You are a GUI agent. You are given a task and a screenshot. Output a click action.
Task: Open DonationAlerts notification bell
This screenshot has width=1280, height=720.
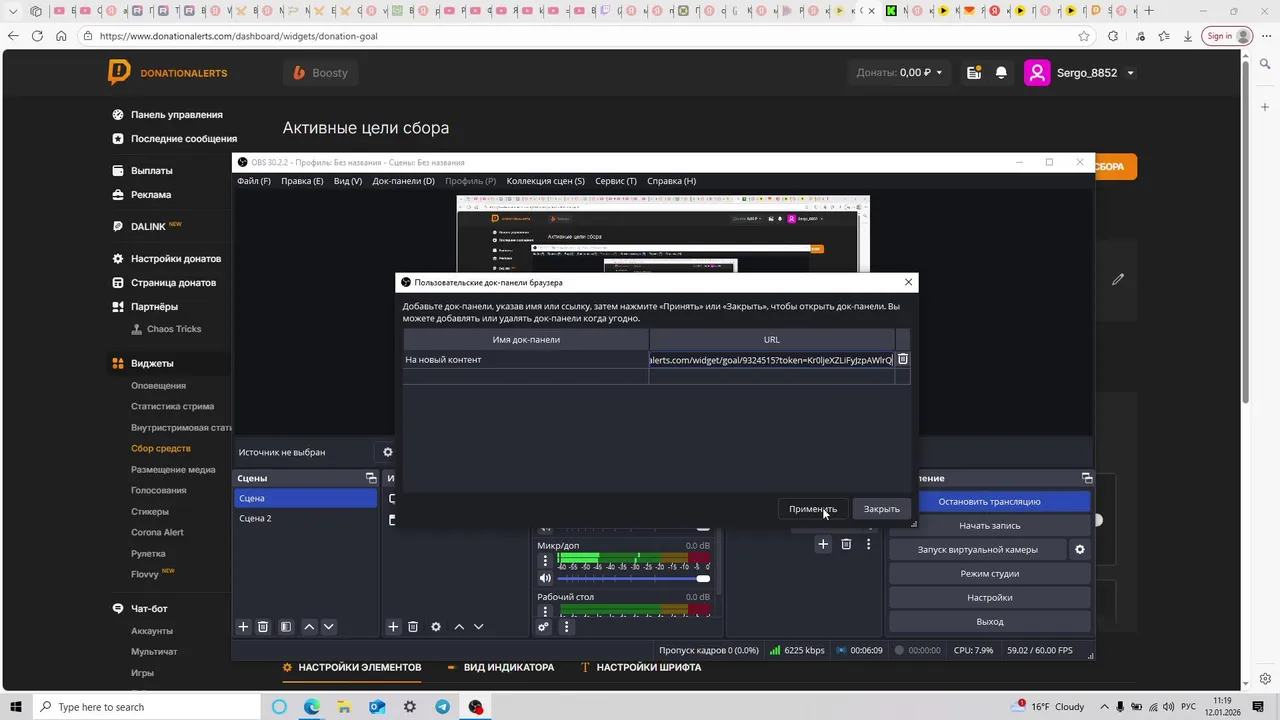[1001, 73]
